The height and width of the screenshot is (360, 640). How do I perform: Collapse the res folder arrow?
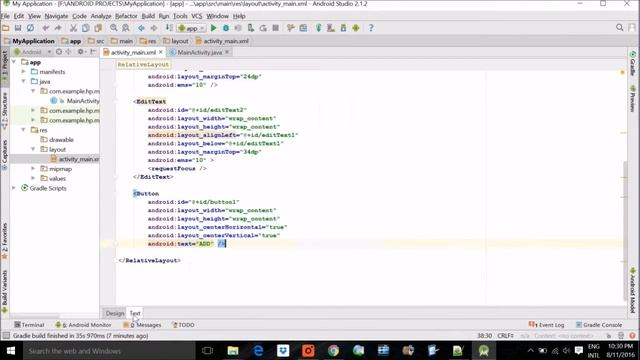pyautogui.click(x=24, y=130)
